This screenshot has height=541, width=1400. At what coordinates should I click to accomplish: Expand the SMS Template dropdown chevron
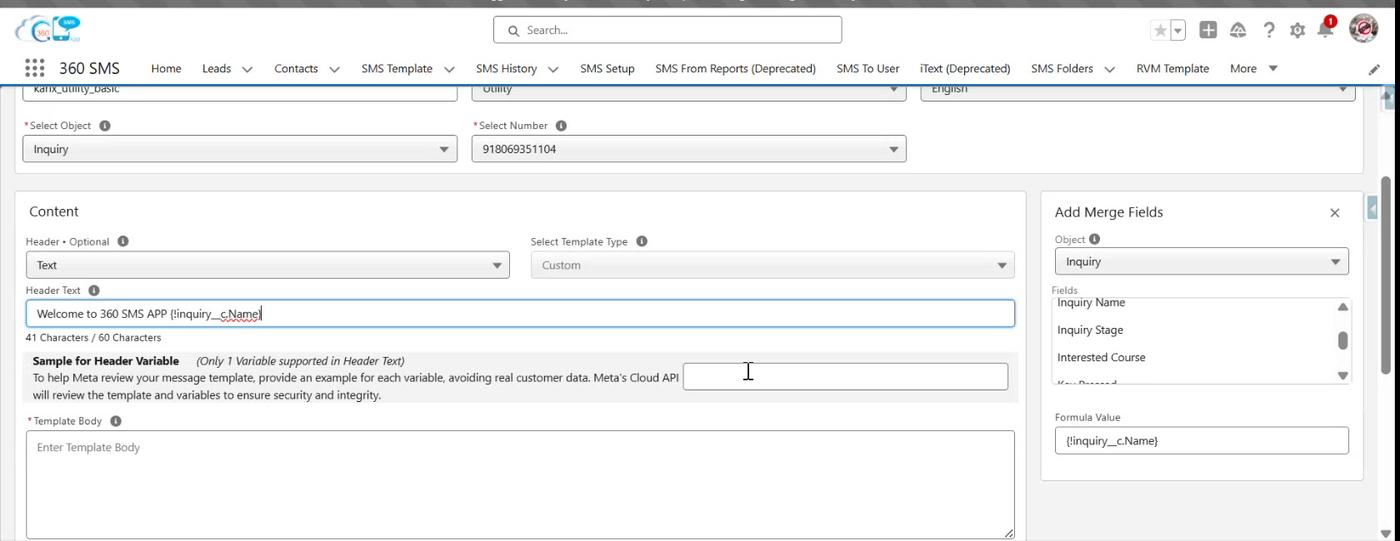pyautogui.click(x=449, y=69)
